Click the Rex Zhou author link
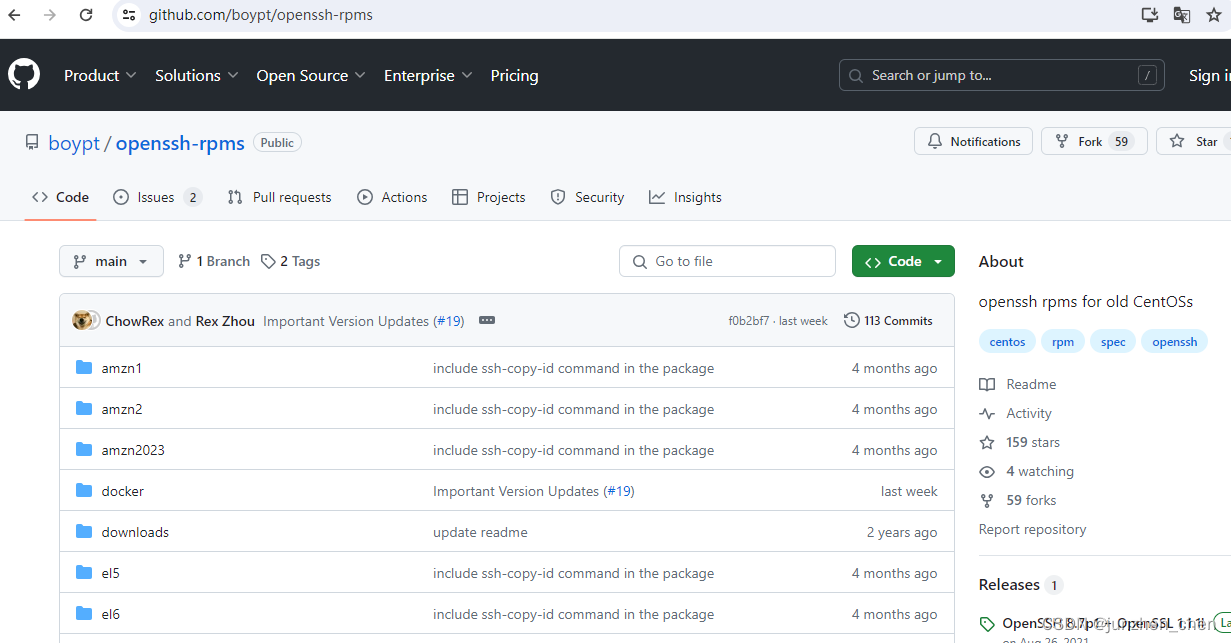The width and height of the screenshot is (1231, 643). pos(225,321)
